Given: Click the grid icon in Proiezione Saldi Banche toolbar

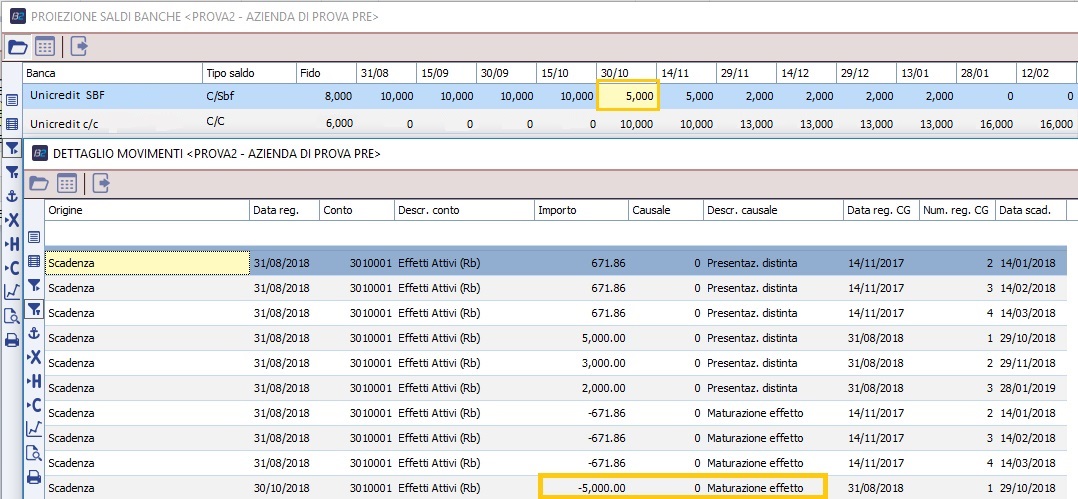Looking at the screenshot, I should pos(45,47).
